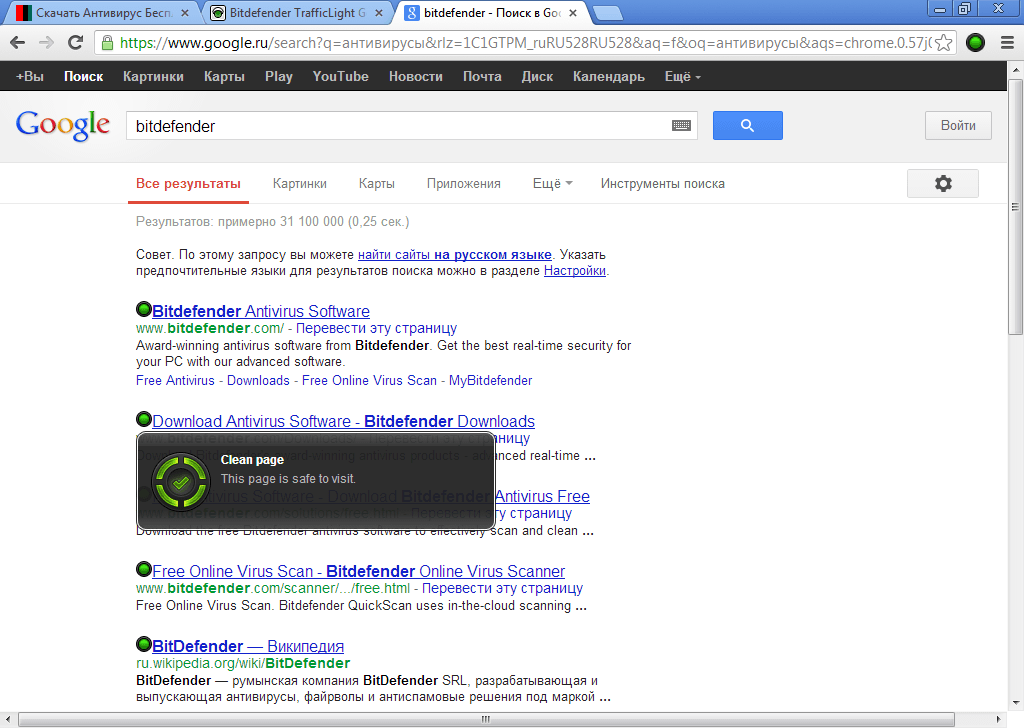The width and height of the screenshot is (1024, 728).
Task: Open the green TrafficLight extension icon in toolbar
Action: point(974,44)
